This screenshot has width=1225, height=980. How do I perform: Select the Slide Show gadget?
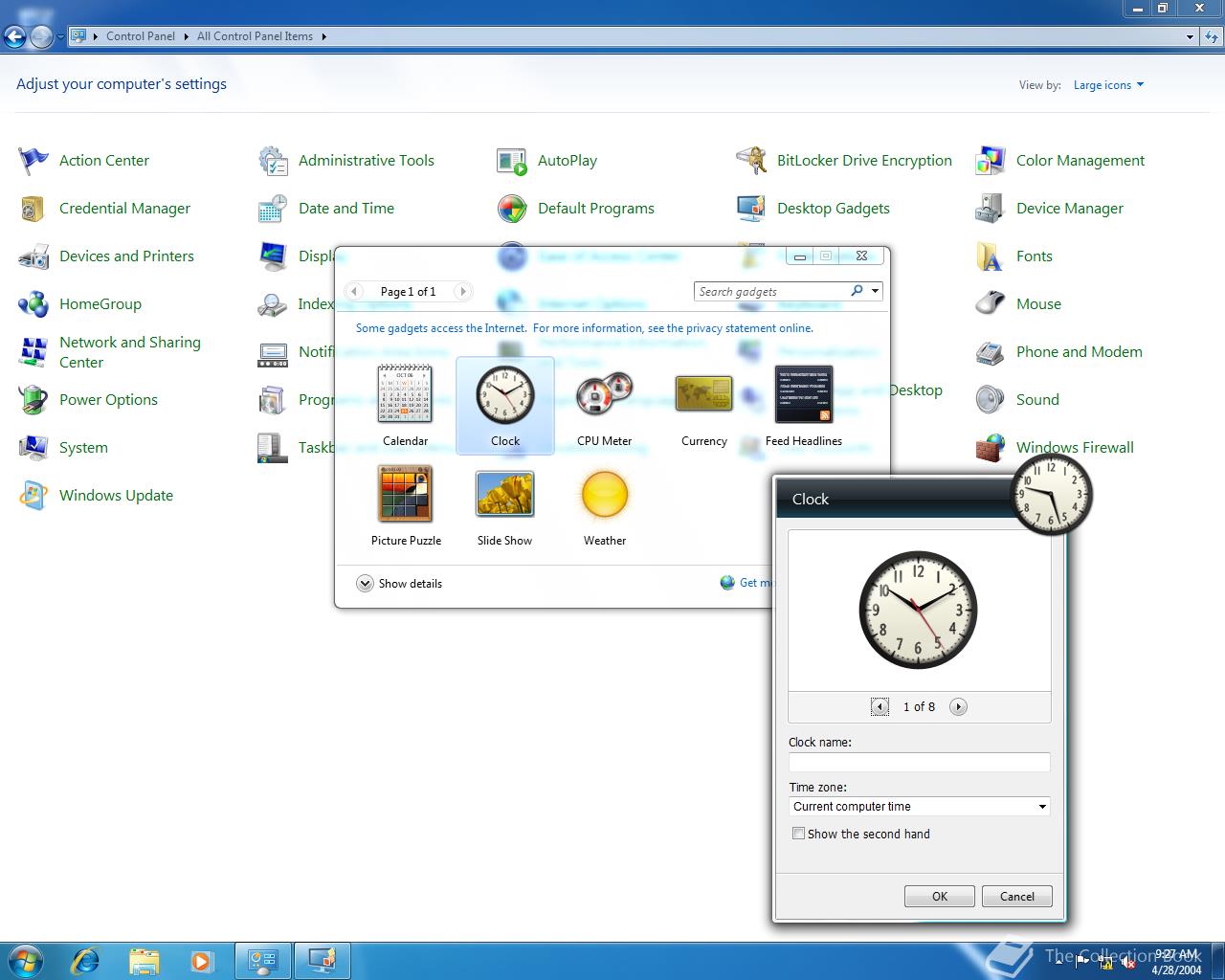(x=505, y=505)
